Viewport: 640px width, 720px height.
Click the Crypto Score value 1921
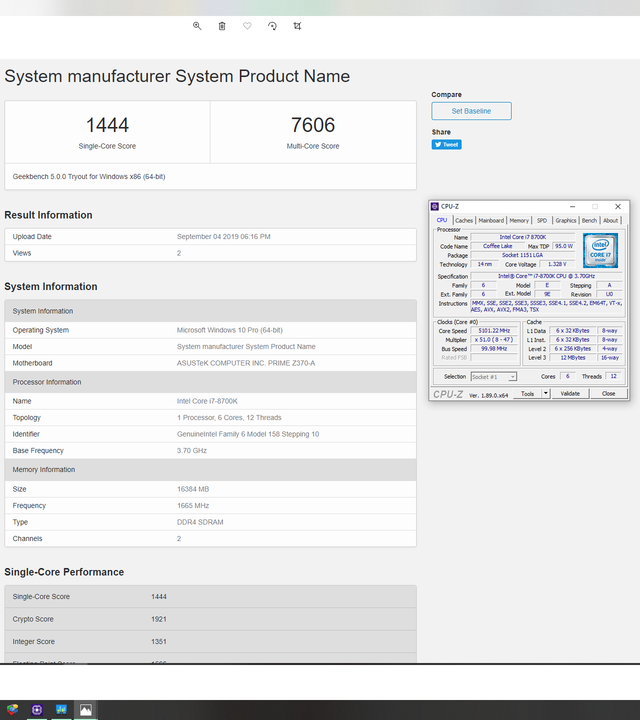pos(159,619)
